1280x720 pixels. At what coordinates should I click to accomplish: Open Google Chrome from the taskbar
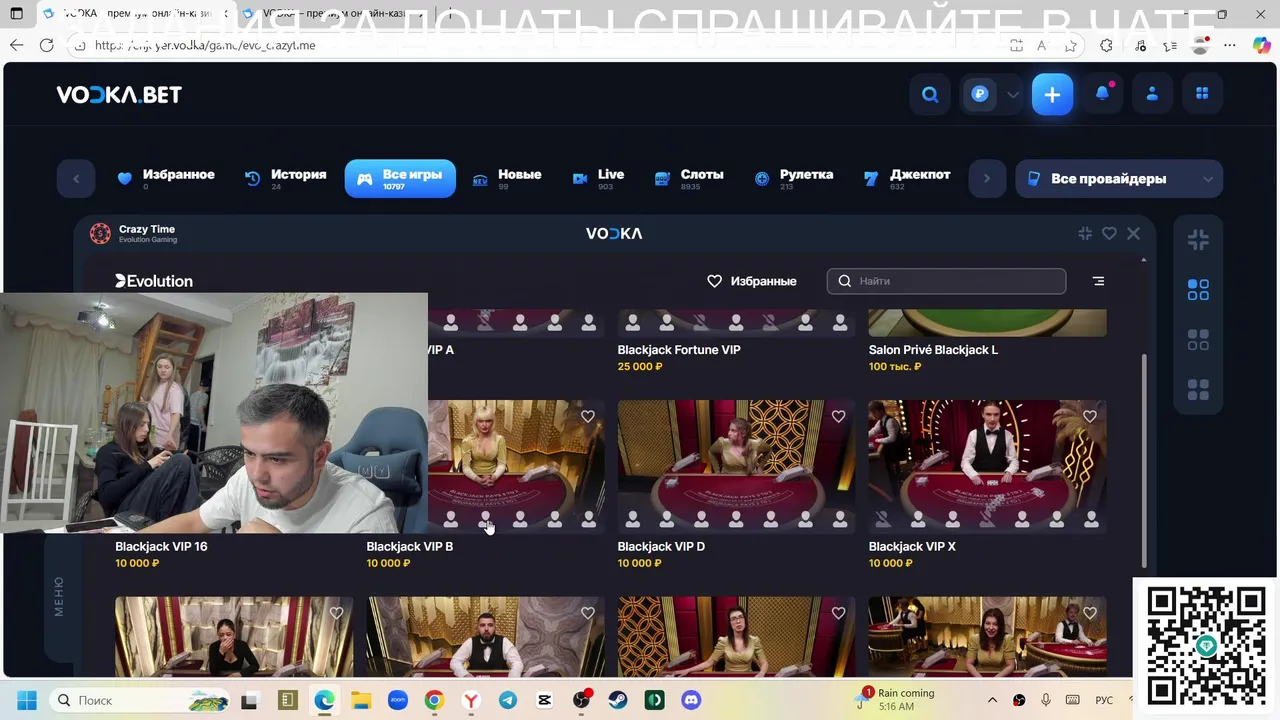pos(434,700)
